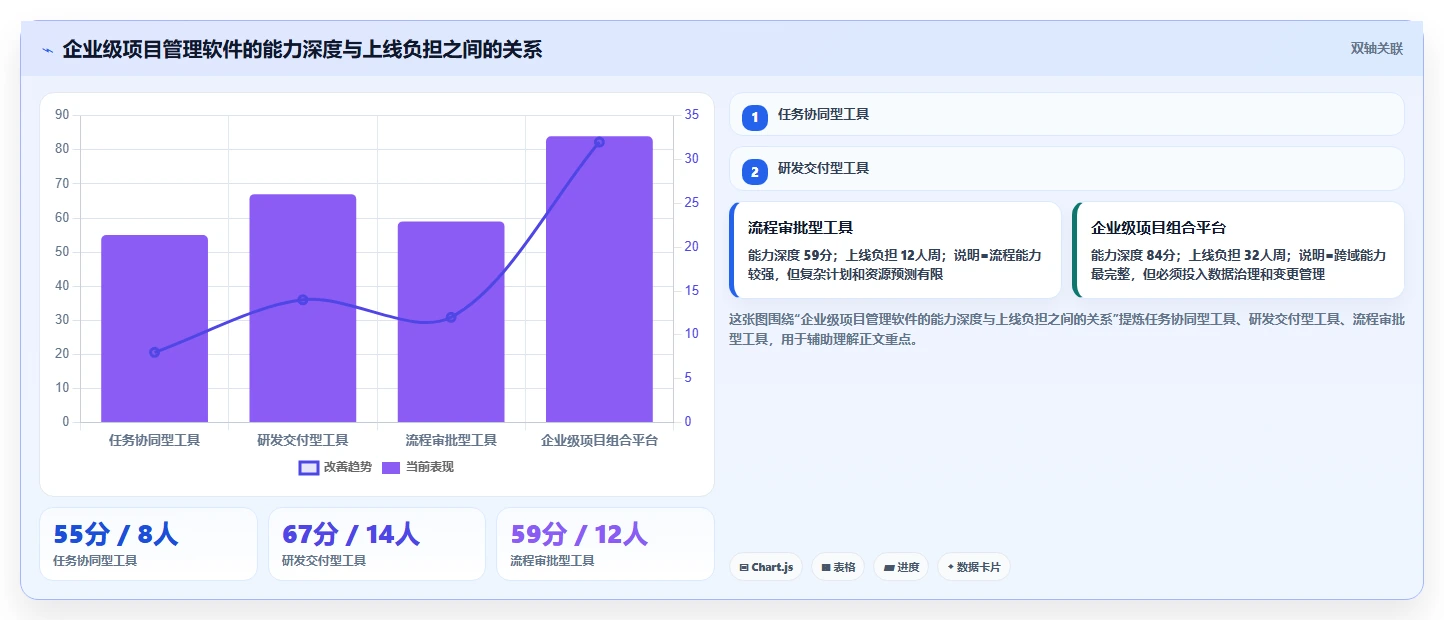Open the 企业级项目组合平台 detail card
The height and width of the screenshot is (620, 1444).
1238,250
